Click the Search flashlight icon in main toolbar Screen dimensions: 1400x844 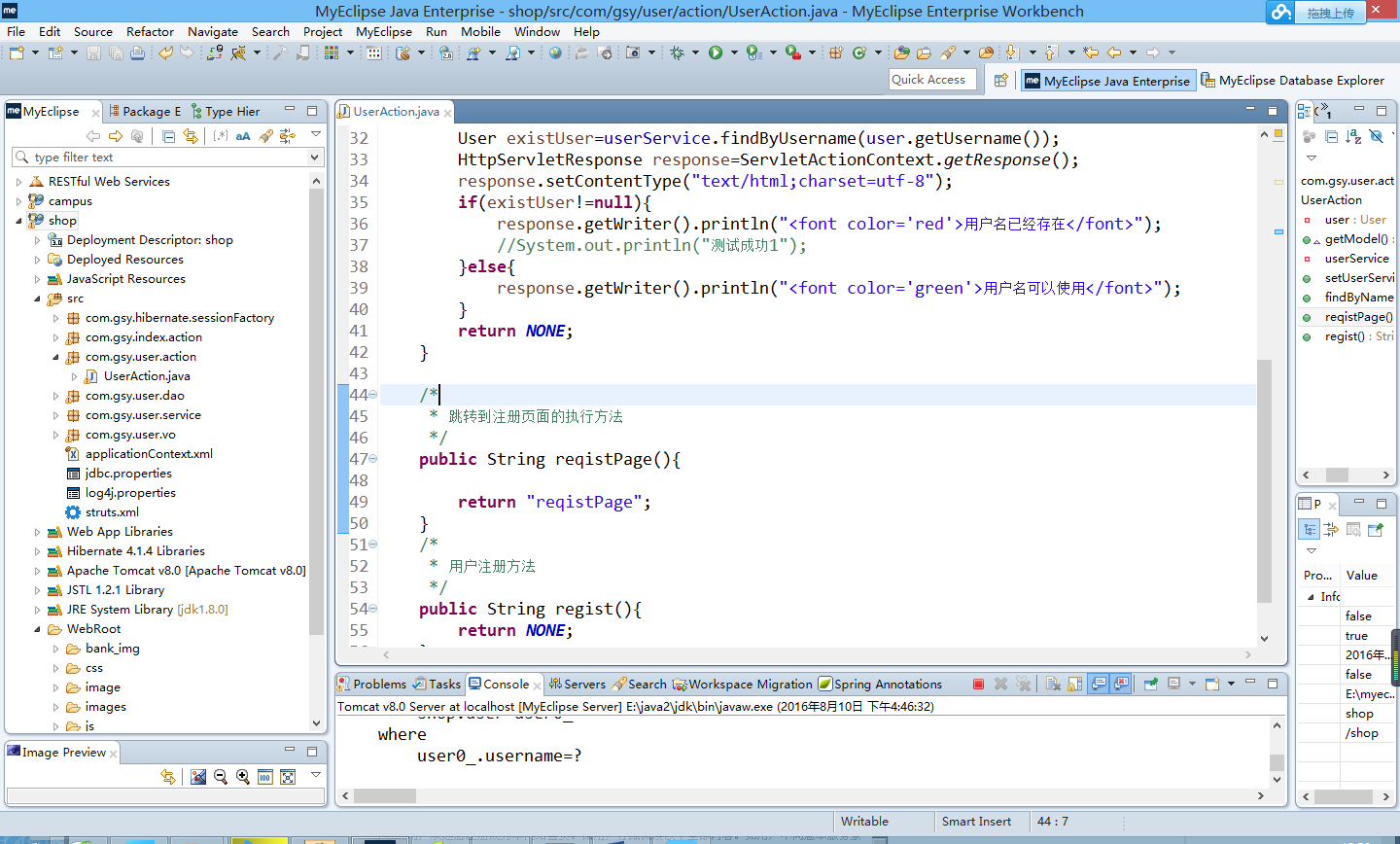click(948, 53)
